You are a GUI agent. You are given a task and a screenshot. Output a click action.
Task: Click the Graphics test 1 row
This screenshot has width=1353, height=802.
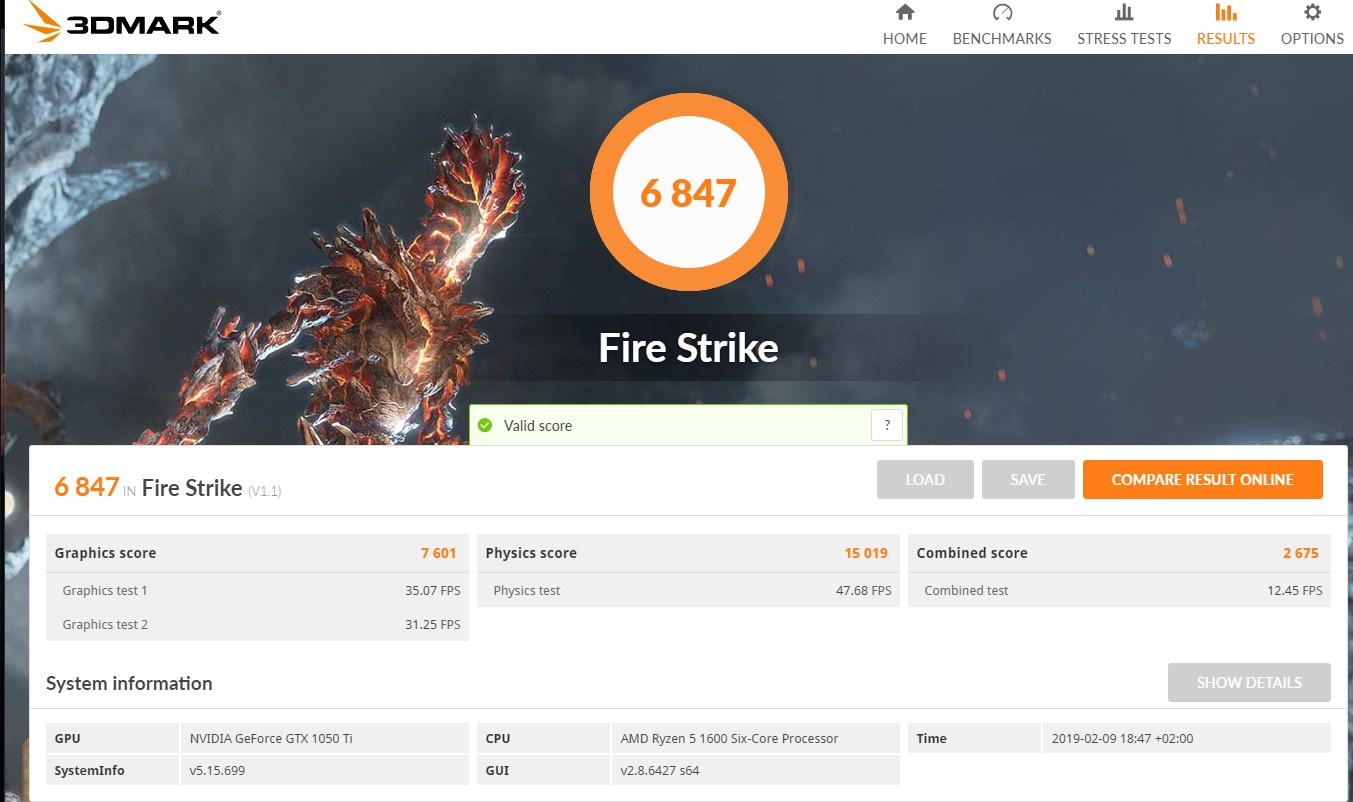pos(257,591)
